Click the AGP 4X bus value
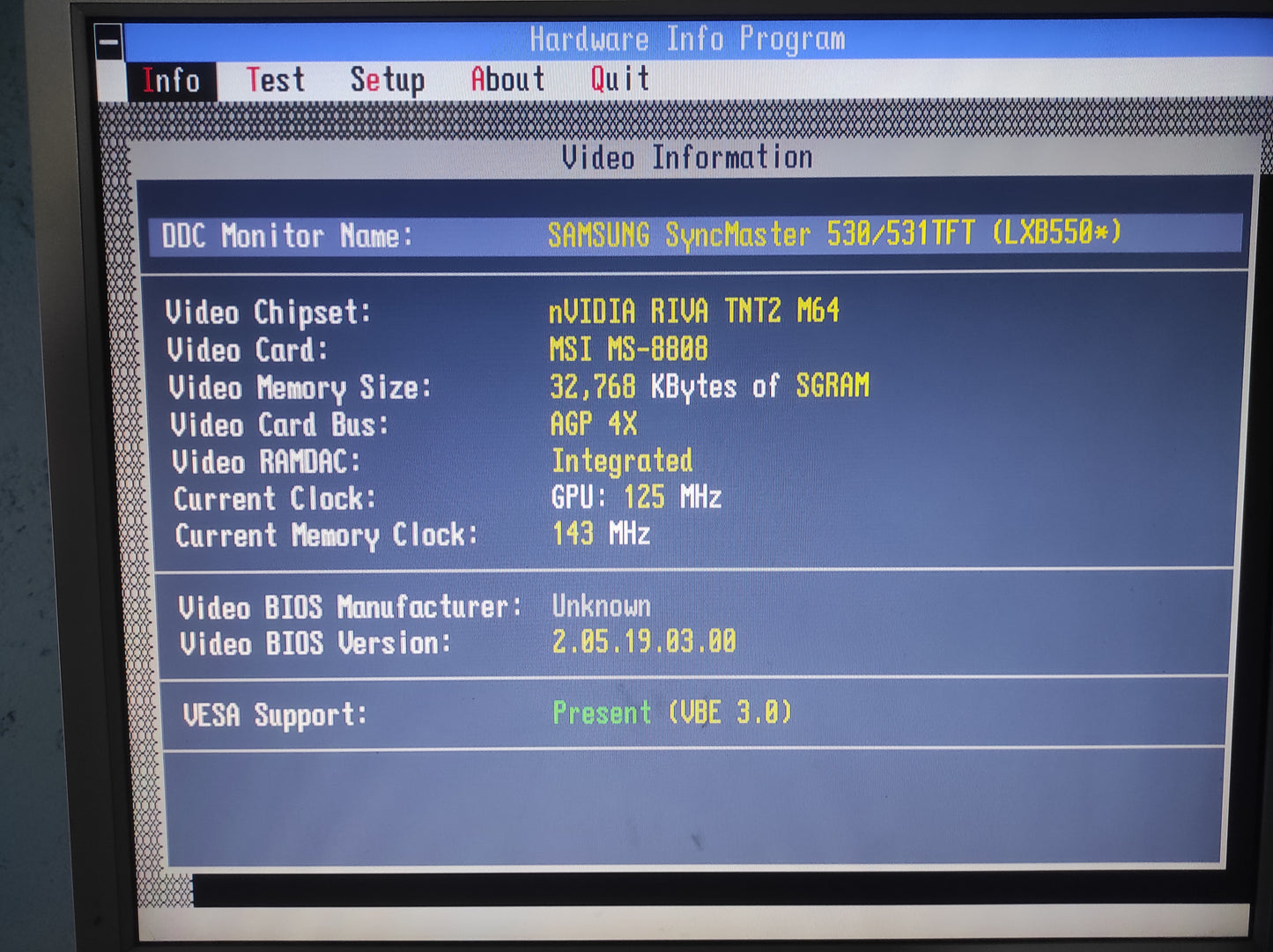 coord(593,424)
